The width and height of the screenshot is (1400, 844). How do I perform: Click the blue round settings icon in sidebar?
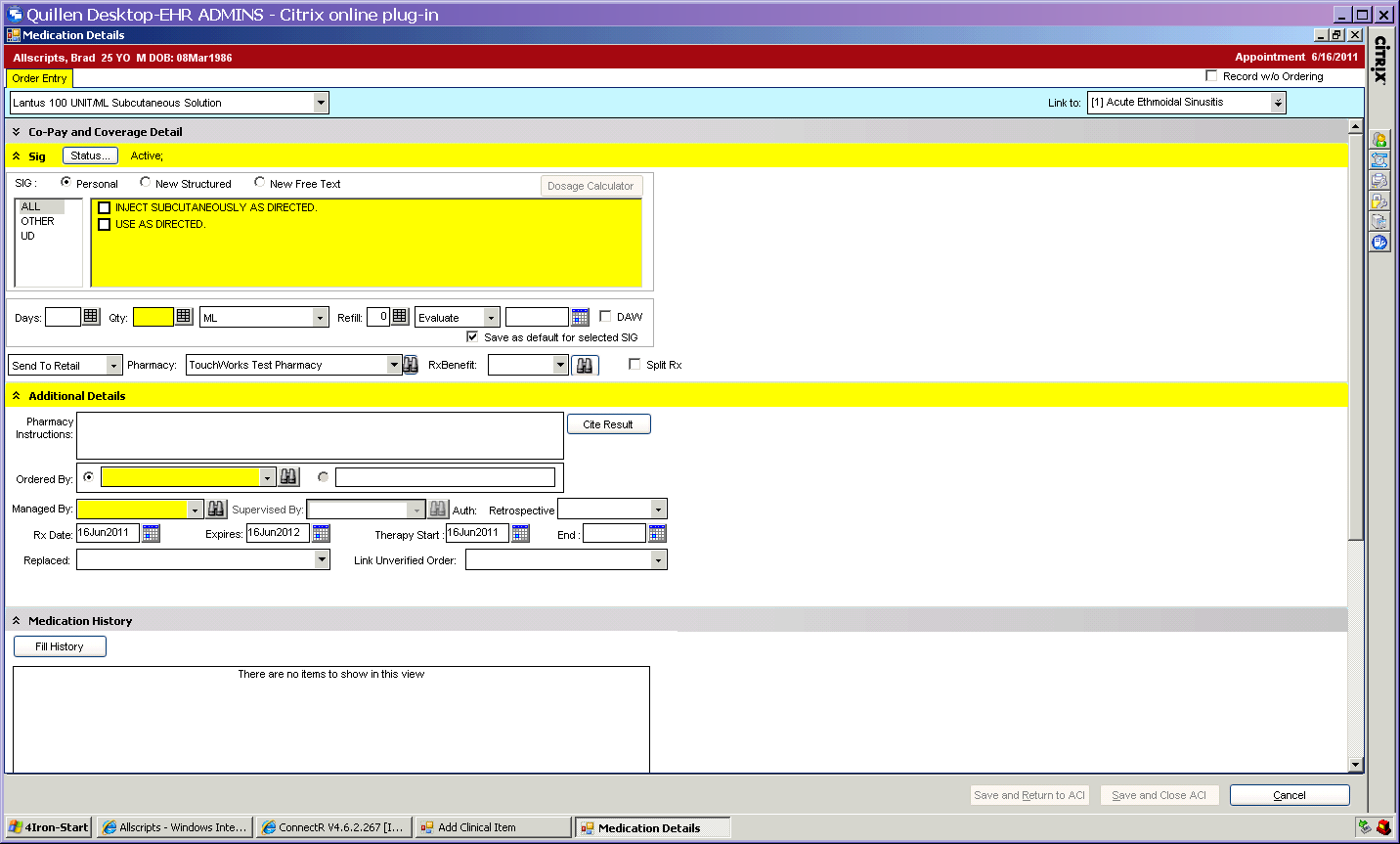tap(1379, 243)
